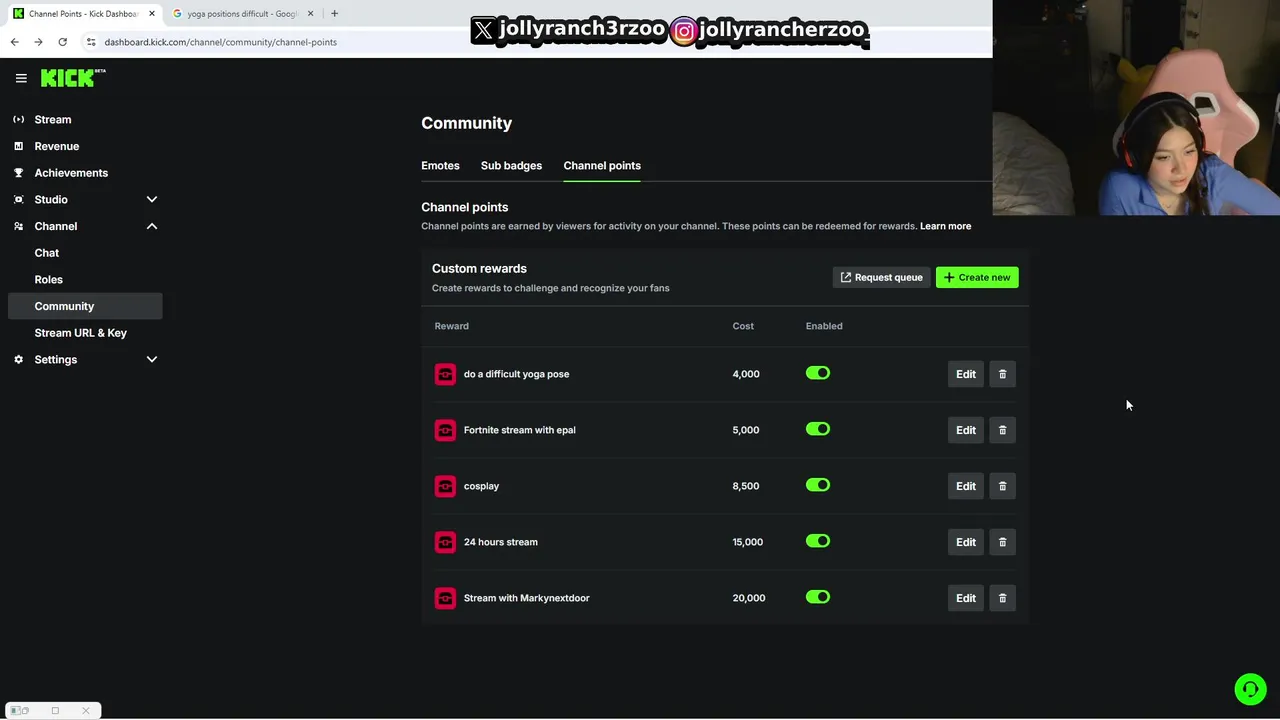Disable the 'do a difficult yoga pose' reward
The image size is (1280, 720).
[818, 373]
